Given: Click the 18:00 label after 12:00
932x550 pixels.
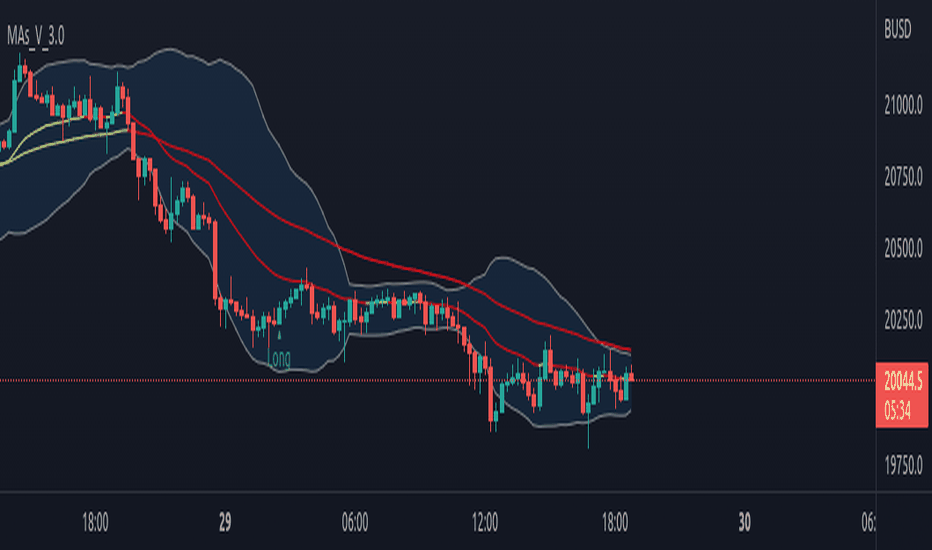Looking at the screenshot, I should [x=615, y=523].
